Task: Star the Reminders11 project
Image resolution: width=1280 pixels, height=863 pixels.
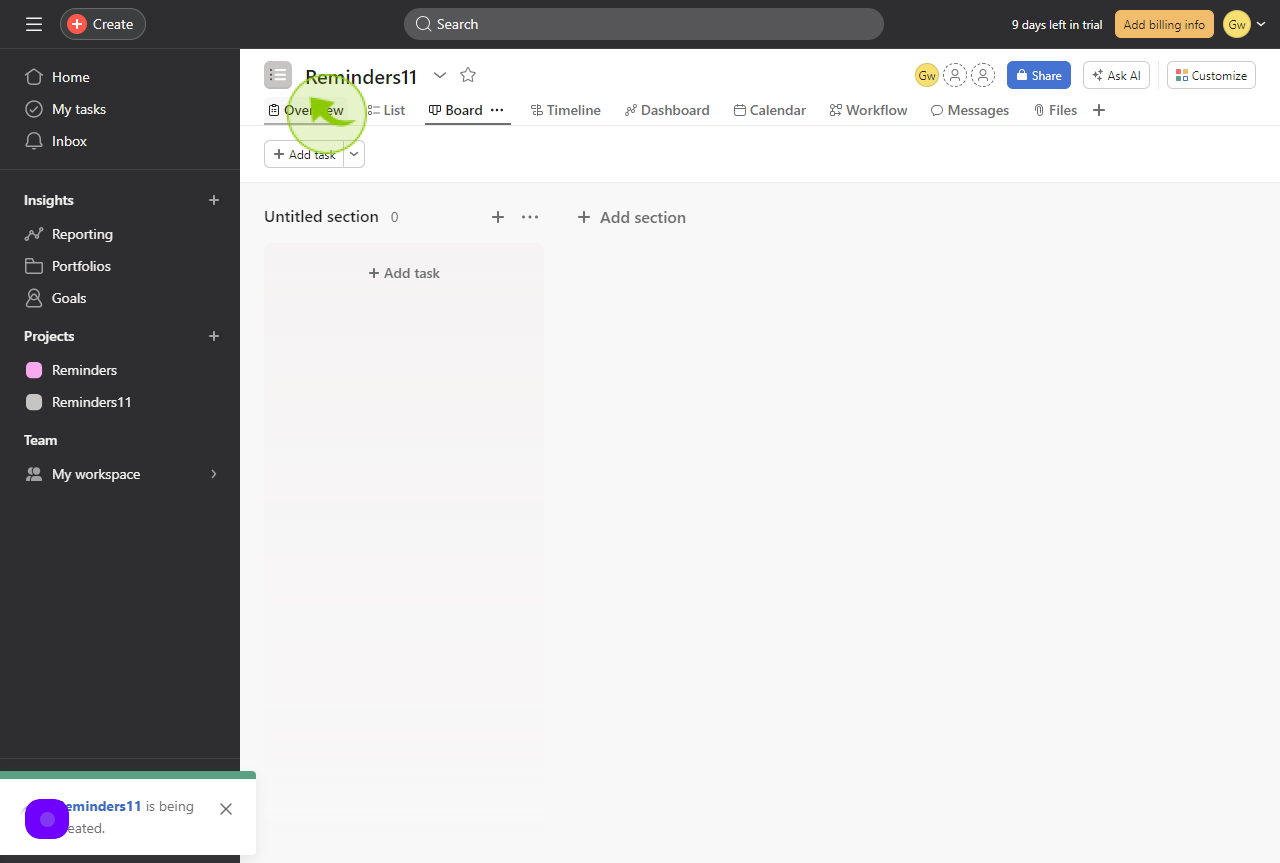Action: [468, 75]
